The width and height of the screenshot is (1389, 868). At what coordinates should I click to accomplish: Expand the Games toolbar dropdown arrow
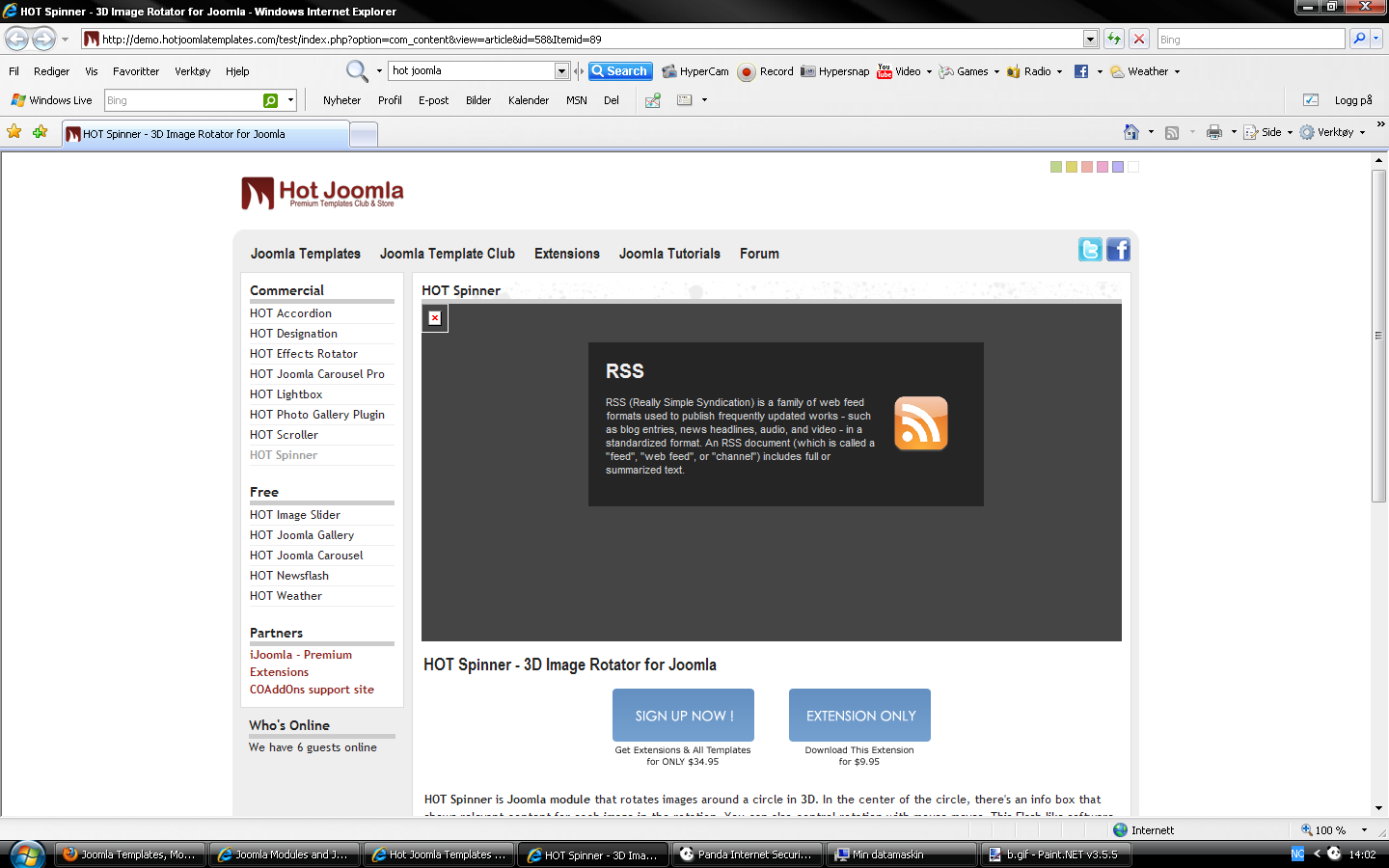[996, 71]
